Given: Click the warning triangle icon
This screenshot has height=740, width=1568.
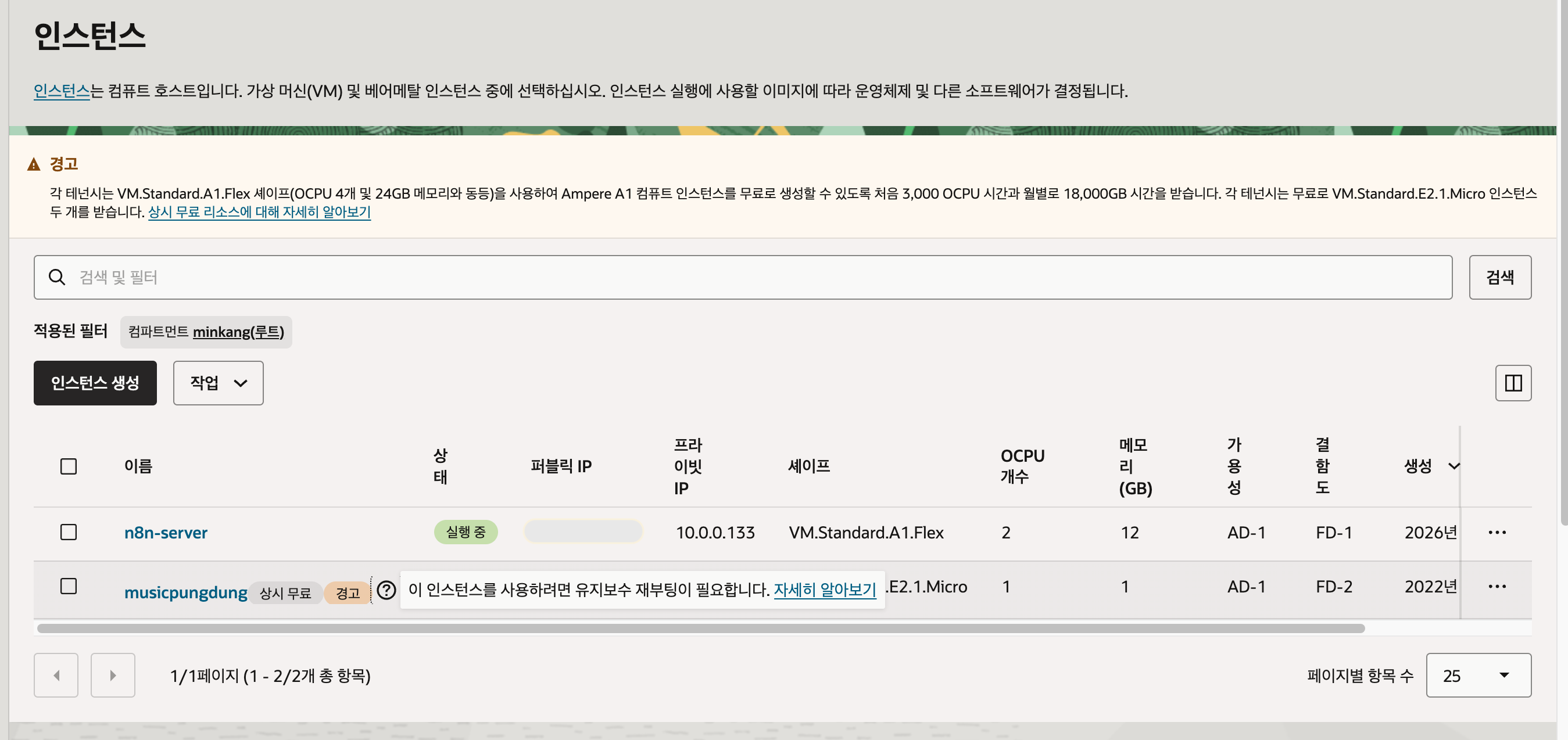Looking at the screenshot, I should (34, 164).
